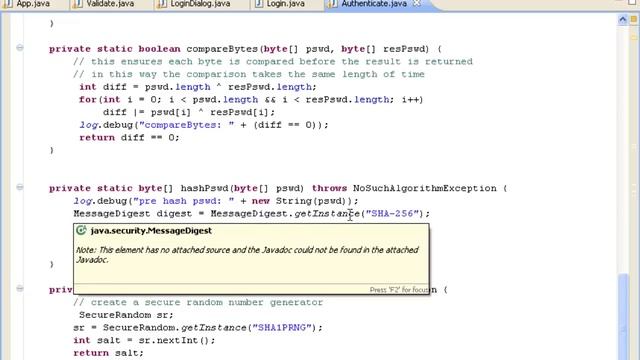Select the LoginDialog.java tab
This screenshot has width=640, height=360.
(x=200, y=4)
